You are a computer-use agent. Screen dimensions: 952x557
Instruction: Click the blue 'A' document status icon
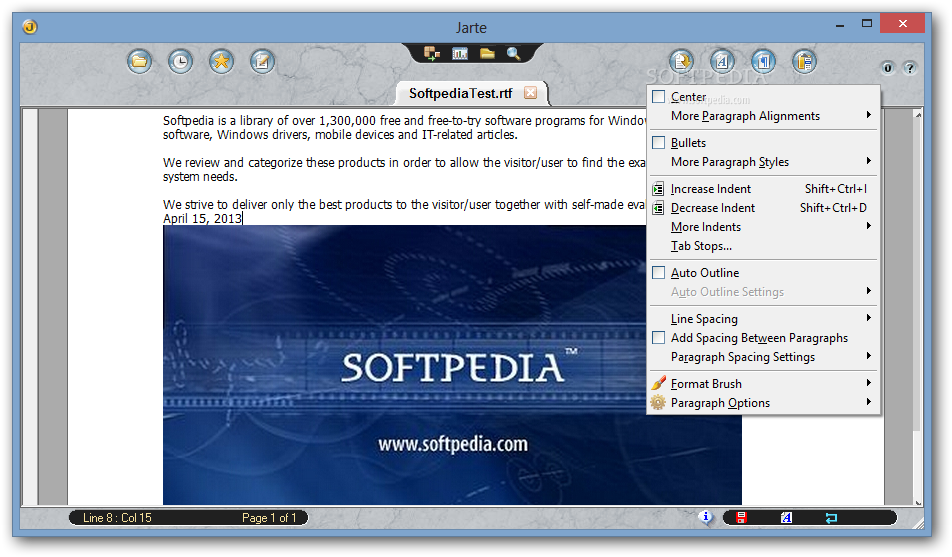[x=786, y=518]
